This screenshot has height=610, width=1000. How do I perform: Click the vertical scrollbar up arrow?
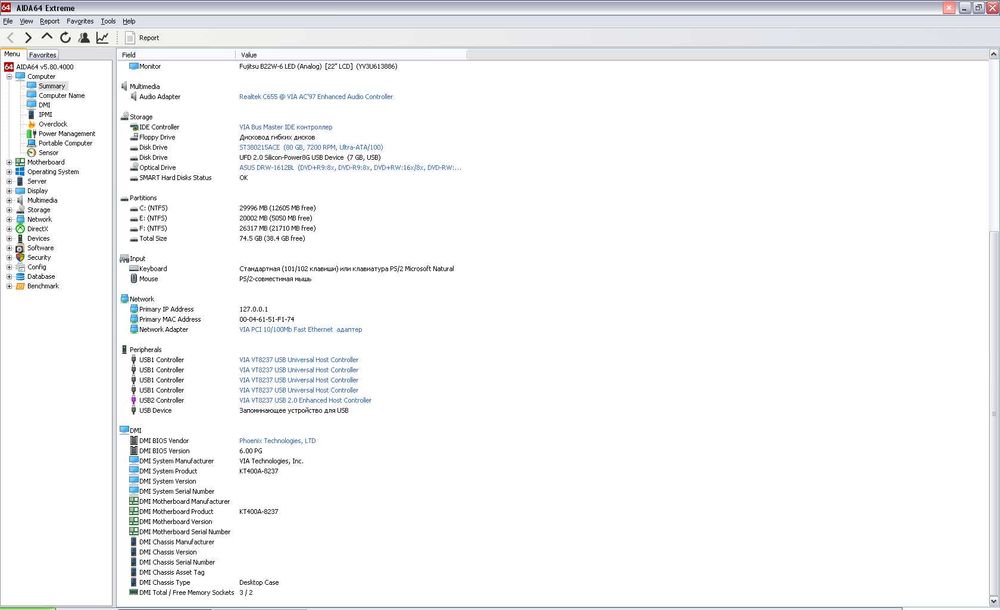tap(994, 55)
